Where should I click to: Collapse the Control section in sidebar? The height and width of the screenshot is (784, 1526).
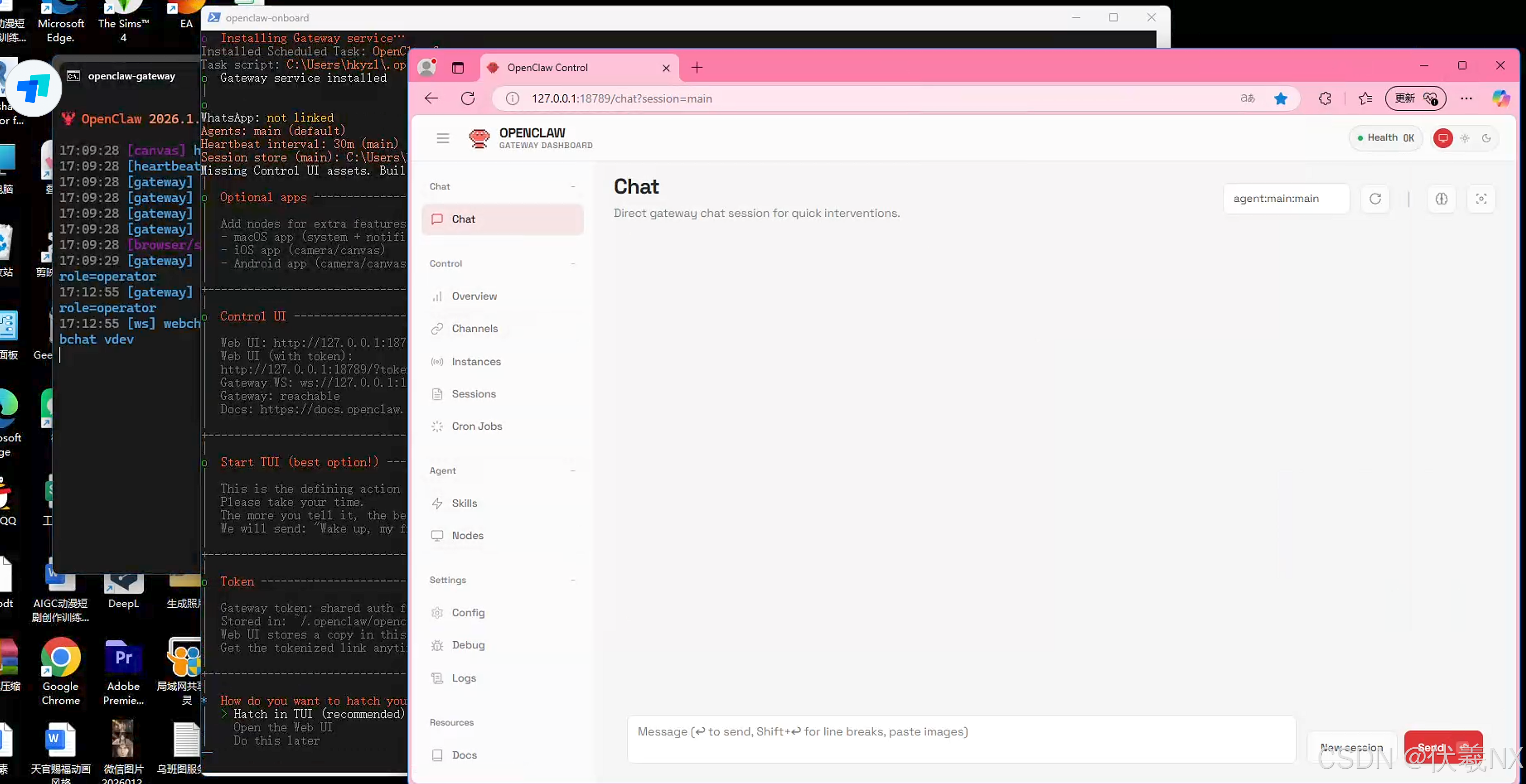(x=573, y=264)
